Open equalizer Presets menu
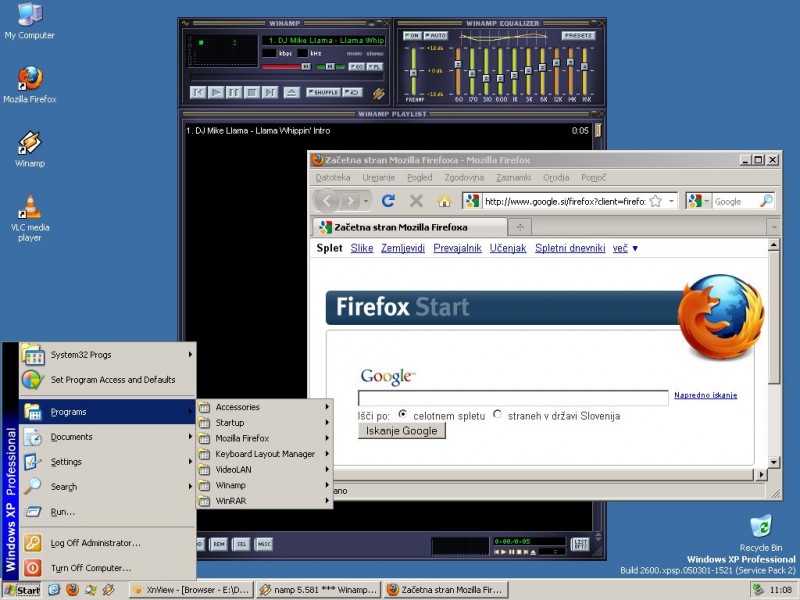The image size is (800, 600). coord(578,36)
